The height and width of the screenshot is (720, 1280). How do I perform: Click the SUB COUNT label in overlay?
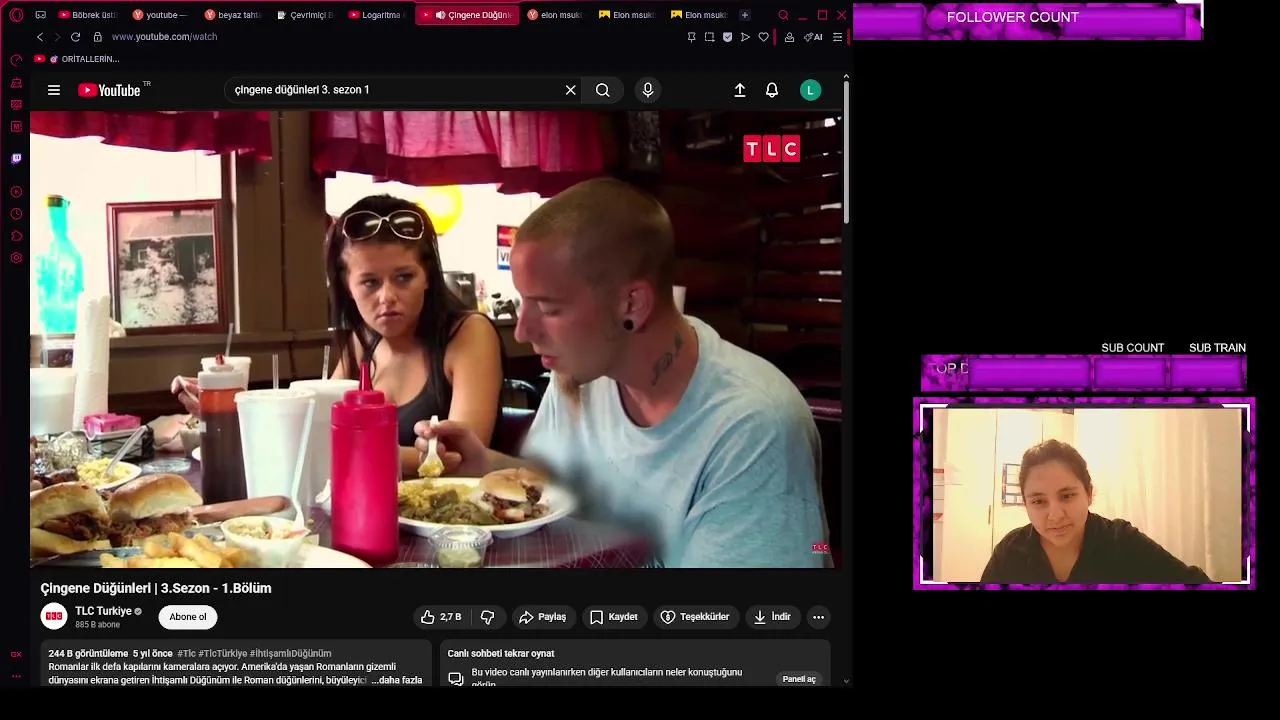1133,348
